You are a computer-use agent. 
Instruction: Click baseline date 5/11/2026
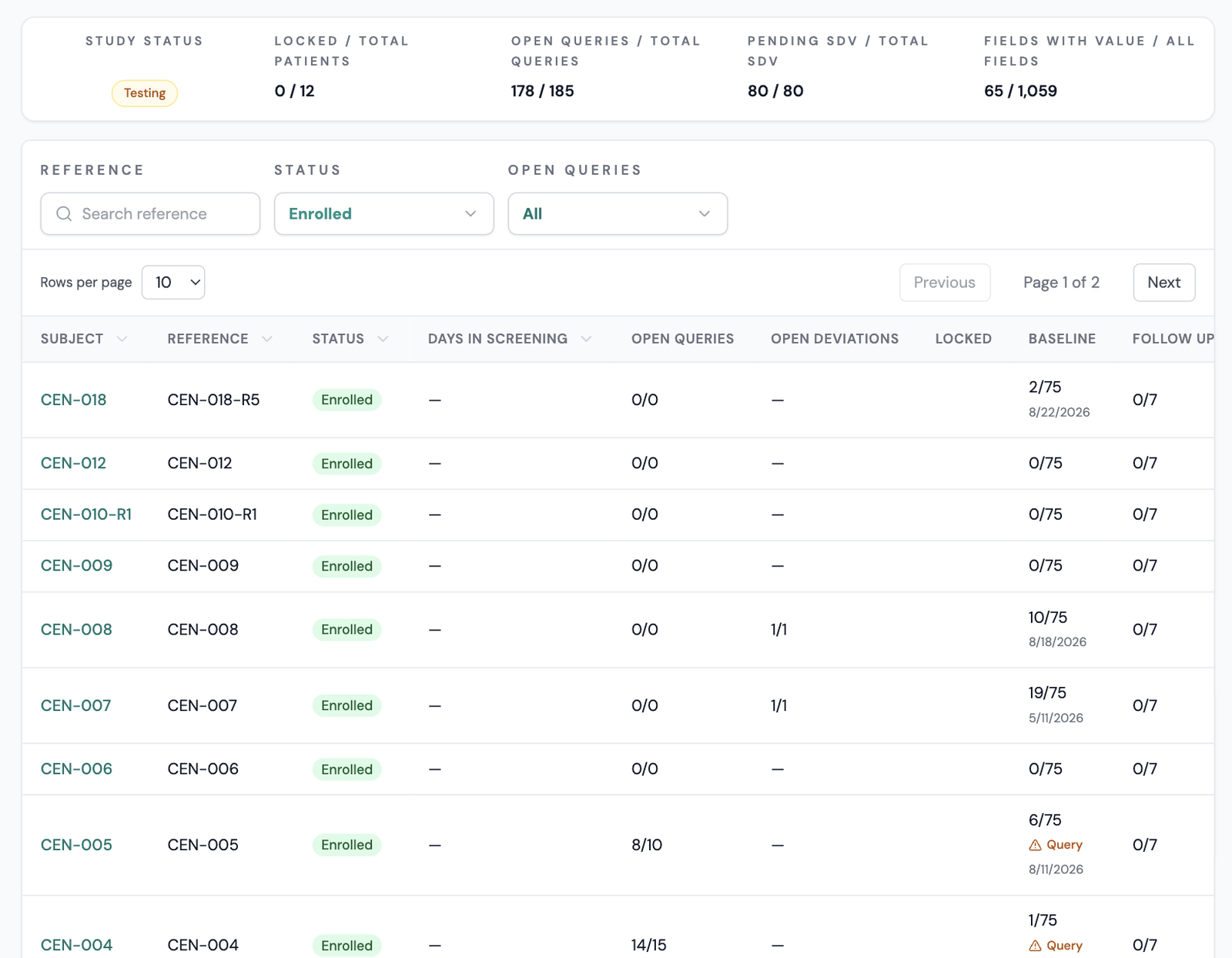tap(1056, 718)
